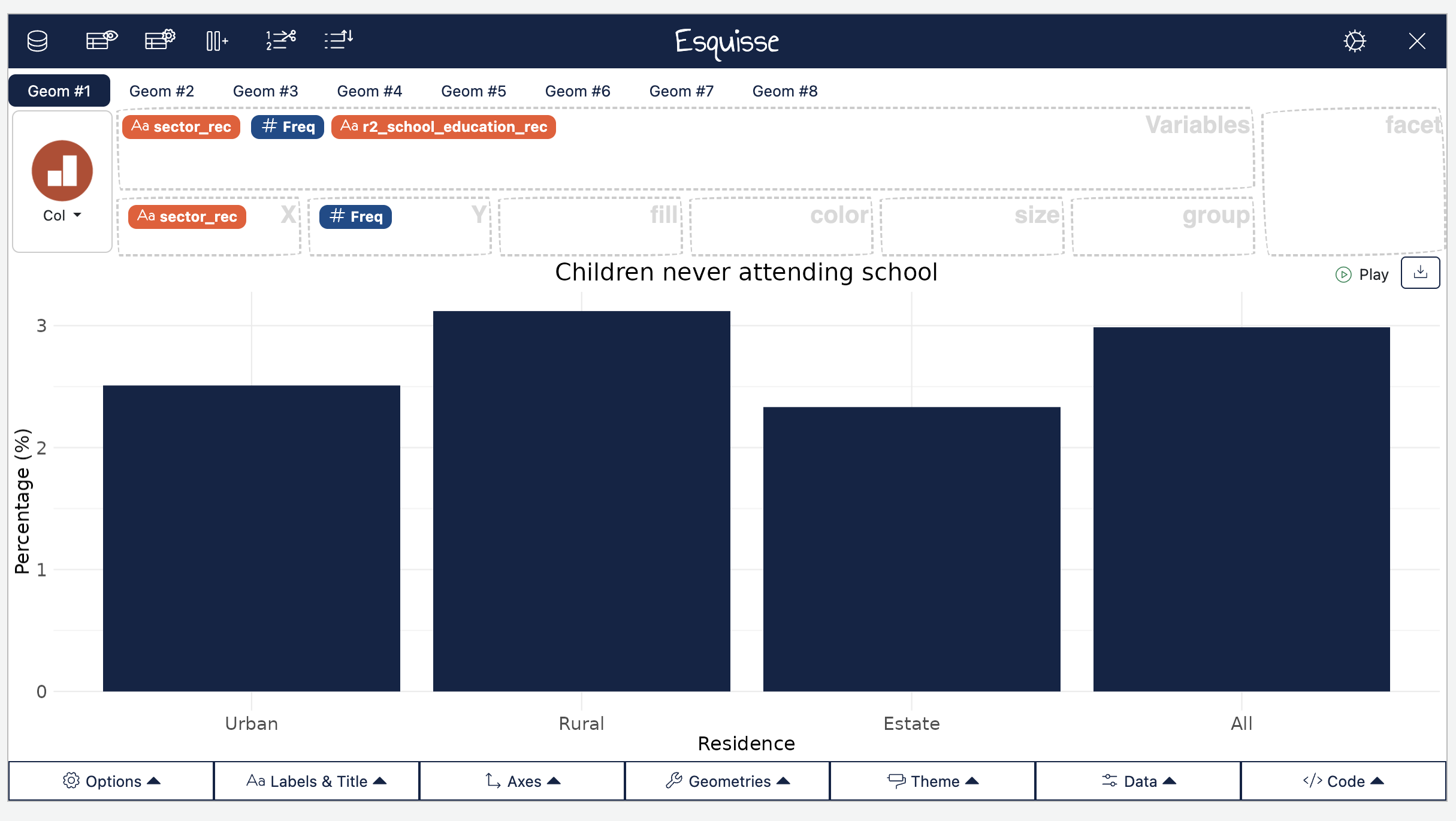1456x821 pixels.
Task: Click the create column plus icon
Action: [217, 41]
